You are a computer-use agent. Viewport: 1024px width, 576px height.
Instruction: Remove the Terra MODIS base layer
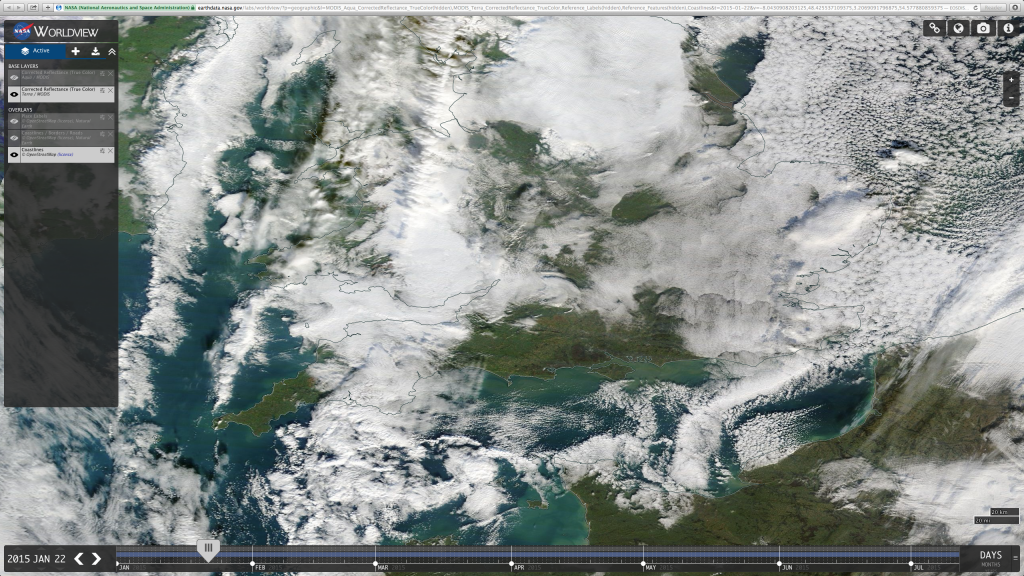(x=110, y=90)
